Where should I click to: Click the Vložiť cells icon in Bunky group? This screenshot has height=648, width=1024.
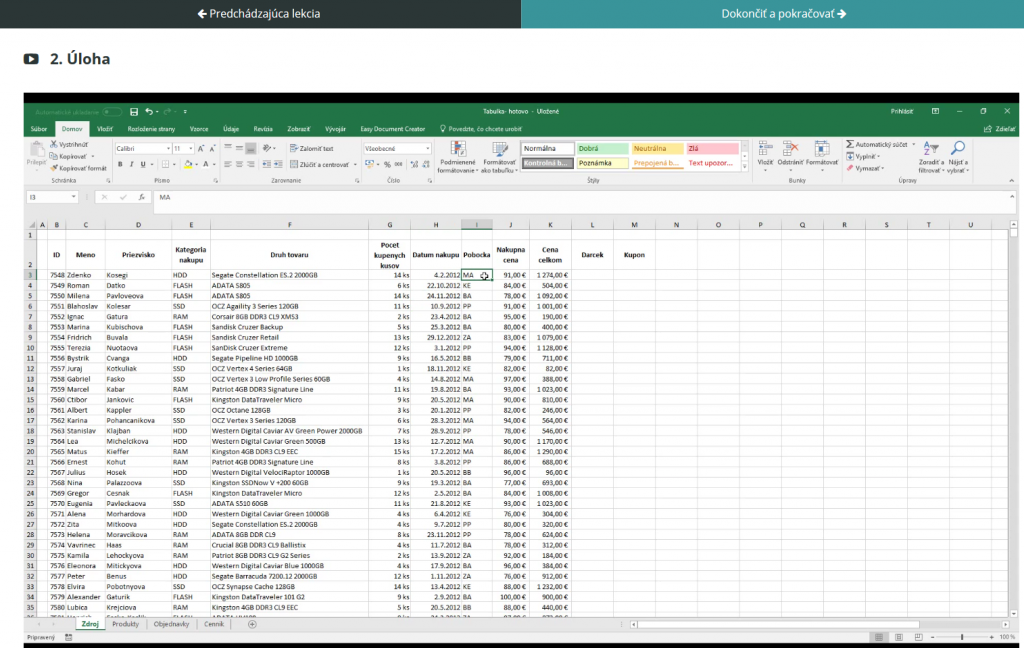point(765,149)
